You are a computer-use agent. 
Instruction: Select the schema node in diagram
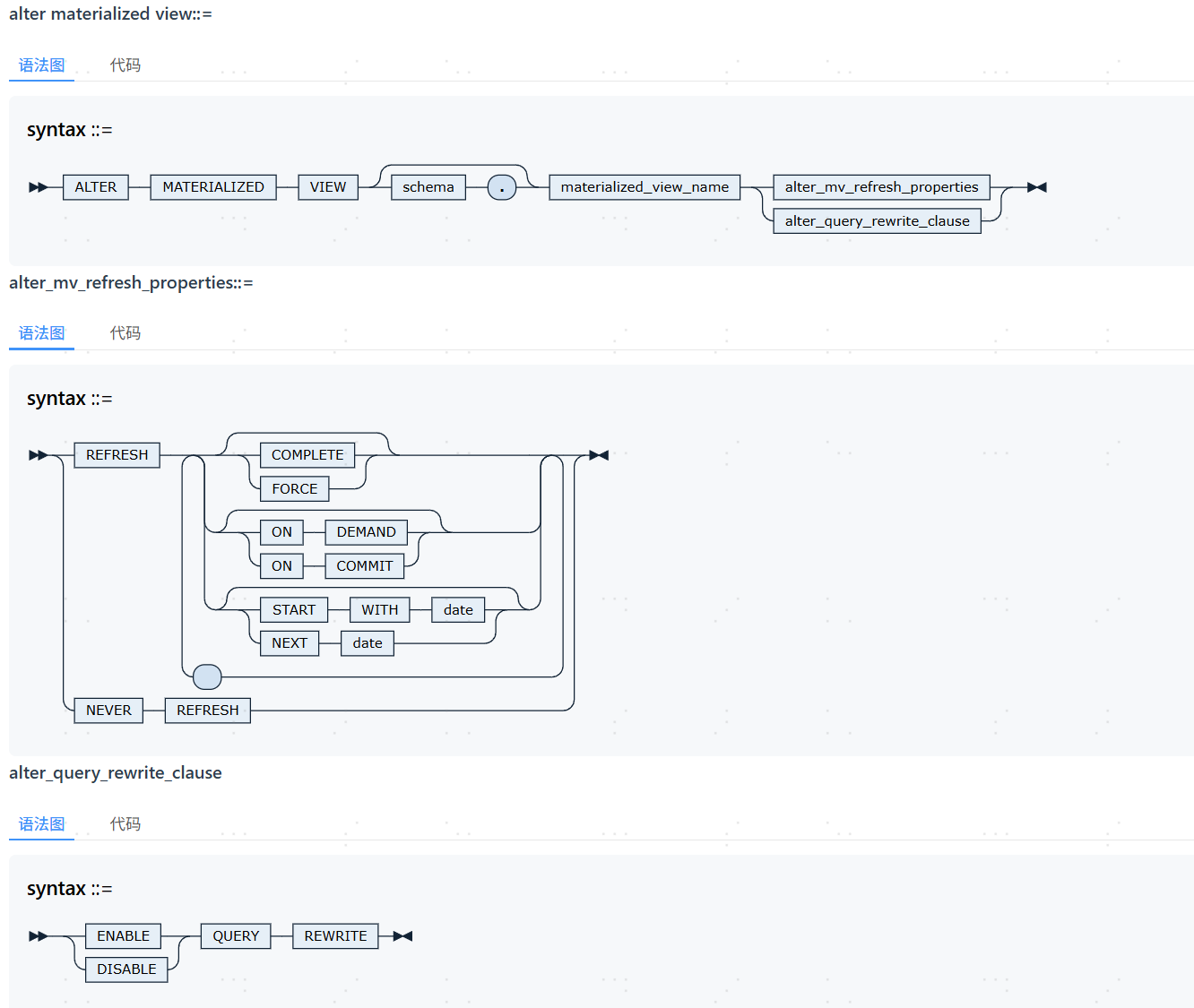(428, 187)
